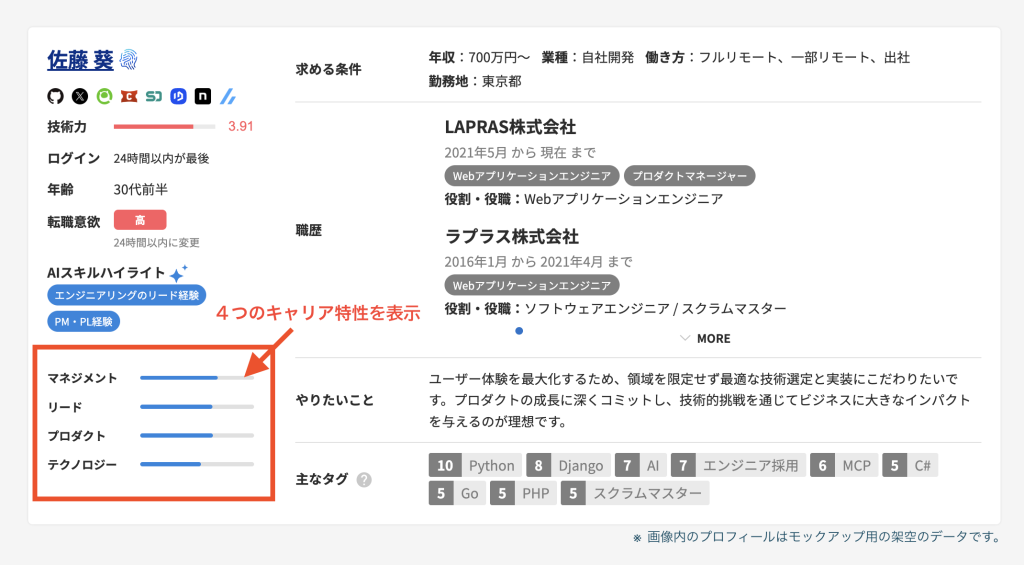1024x565 pixels.
Task: Click the blue dot under career history
Action: [x=518, y=330]
